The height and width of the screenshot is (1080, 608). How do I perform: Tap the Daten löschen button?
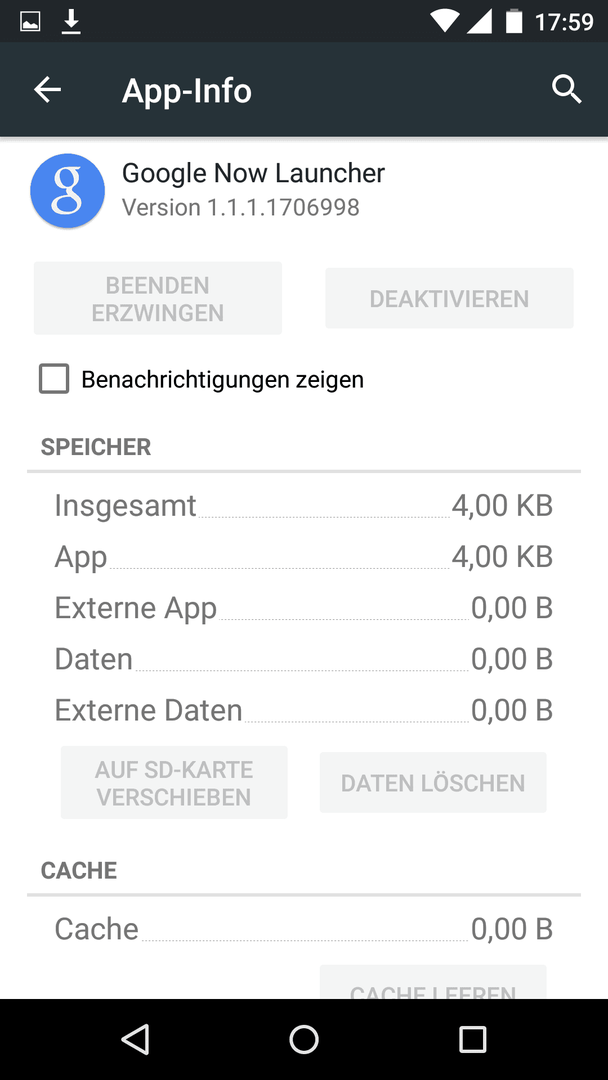(433, 782)
